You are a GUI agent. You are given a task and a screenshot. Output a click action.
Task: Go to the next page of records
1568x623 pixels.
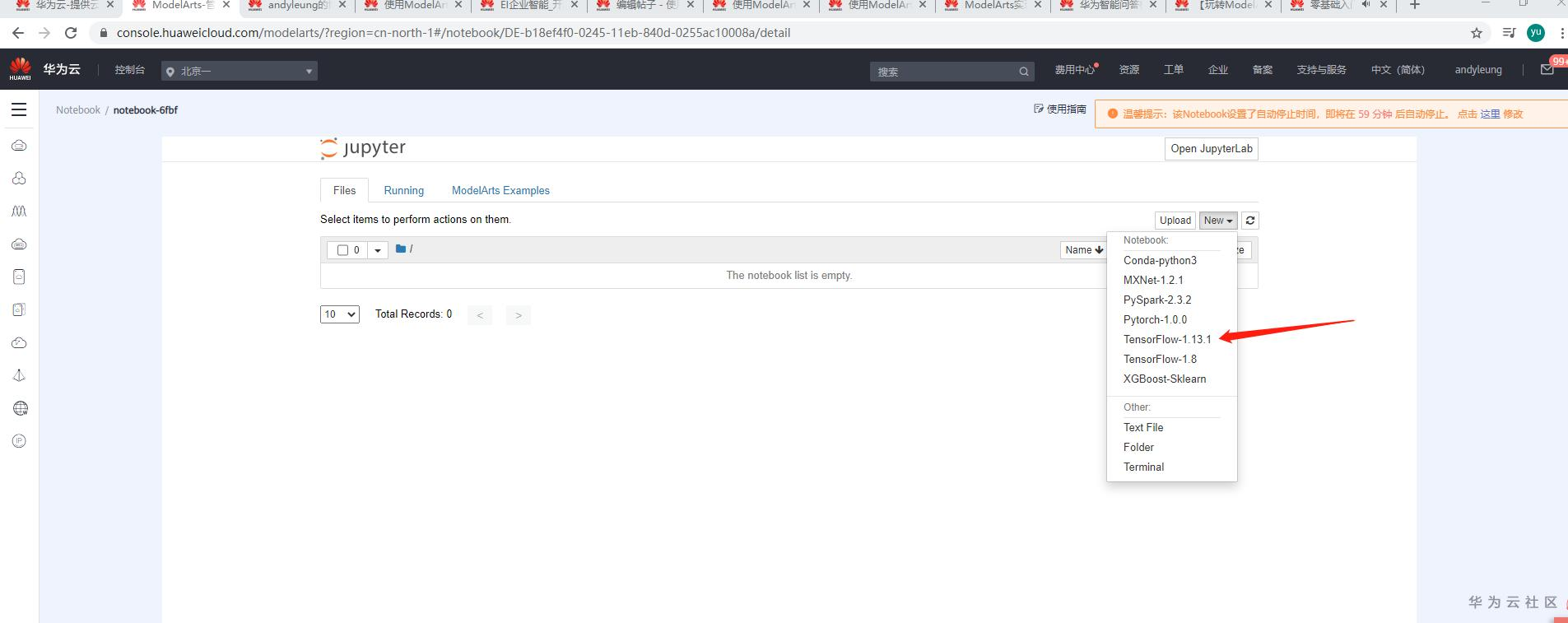click(519, 315)
